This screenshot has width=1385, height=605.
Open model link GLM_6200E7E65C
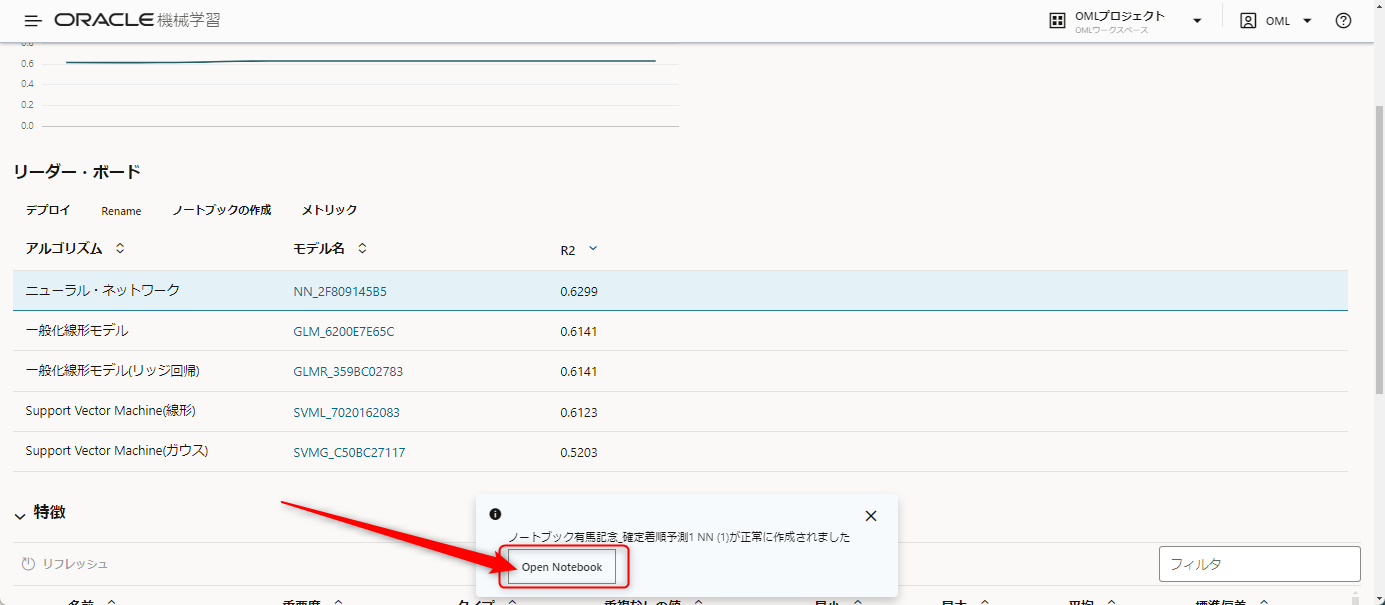pyautogui.click(x=344, y=332)
